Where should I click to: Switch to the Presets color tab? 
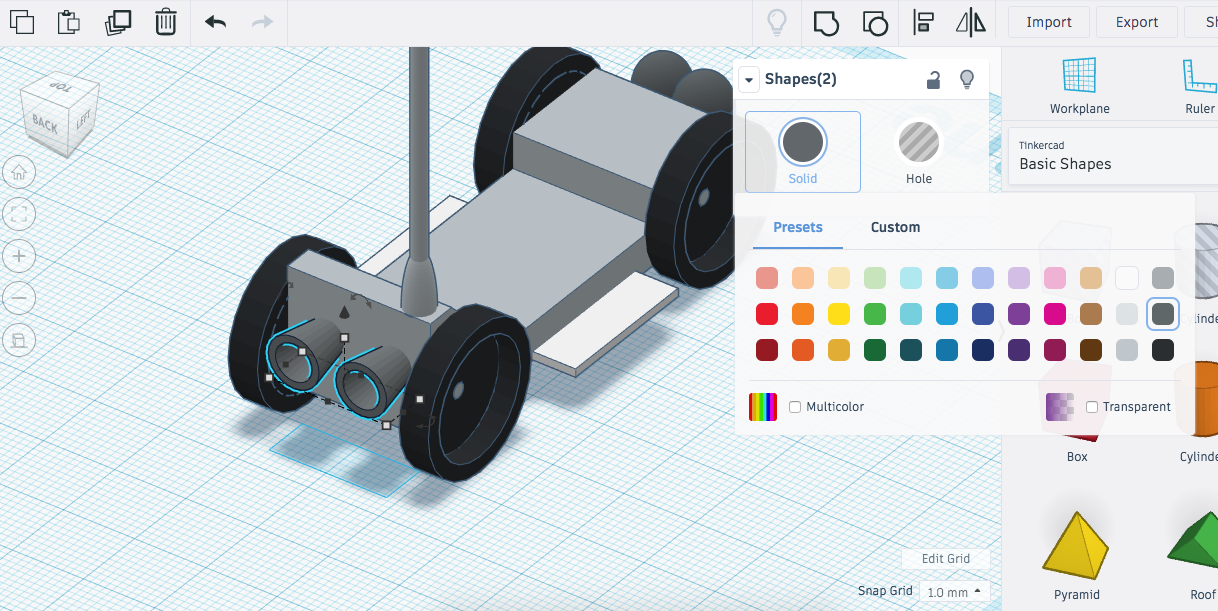coord(798,227)
